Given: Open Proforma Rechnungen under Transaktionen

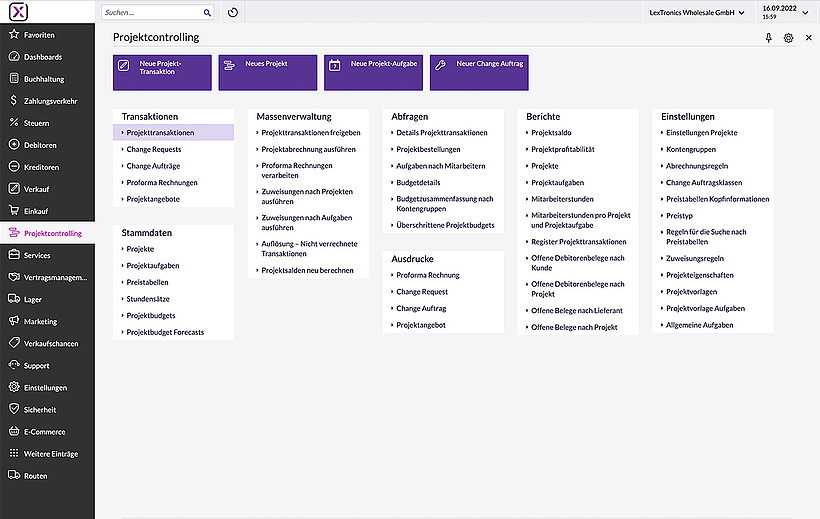Looking at the screenshot, I should click(x=162, y=183).
